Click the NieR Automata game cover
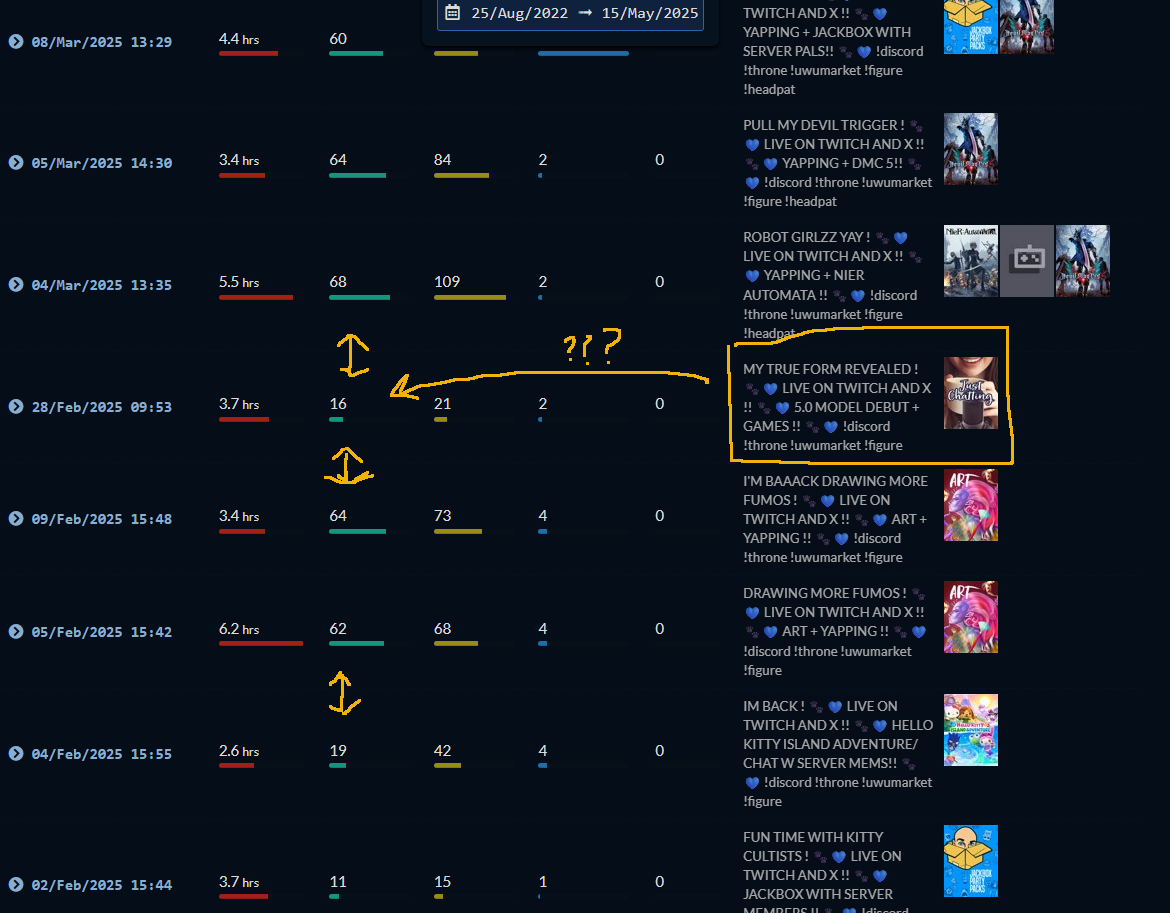Image resolution: width=1170 pixels, height=913 pixels. coord(971,261)
